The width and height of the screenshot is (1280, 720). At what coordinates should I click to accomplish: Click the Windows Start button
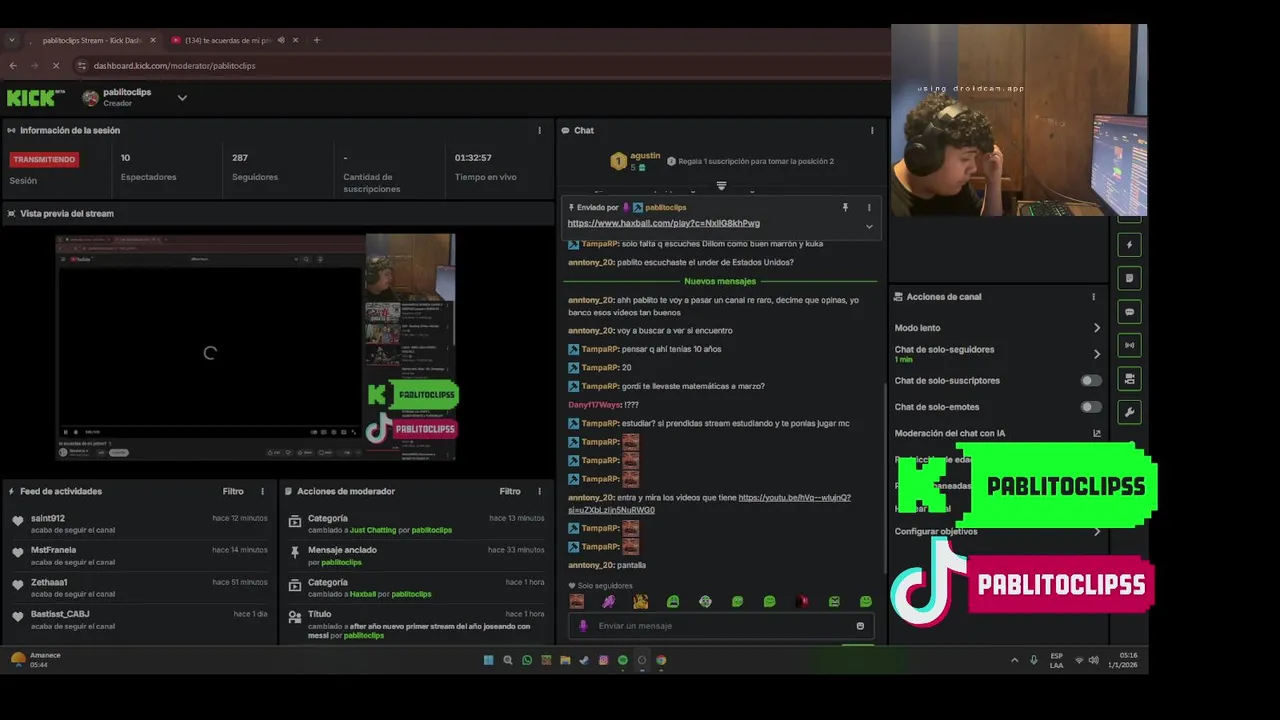[488, 660]
